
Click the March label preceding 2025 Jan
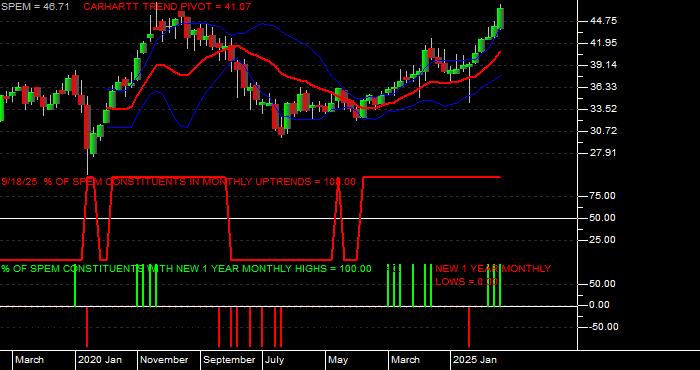(406, 360)
